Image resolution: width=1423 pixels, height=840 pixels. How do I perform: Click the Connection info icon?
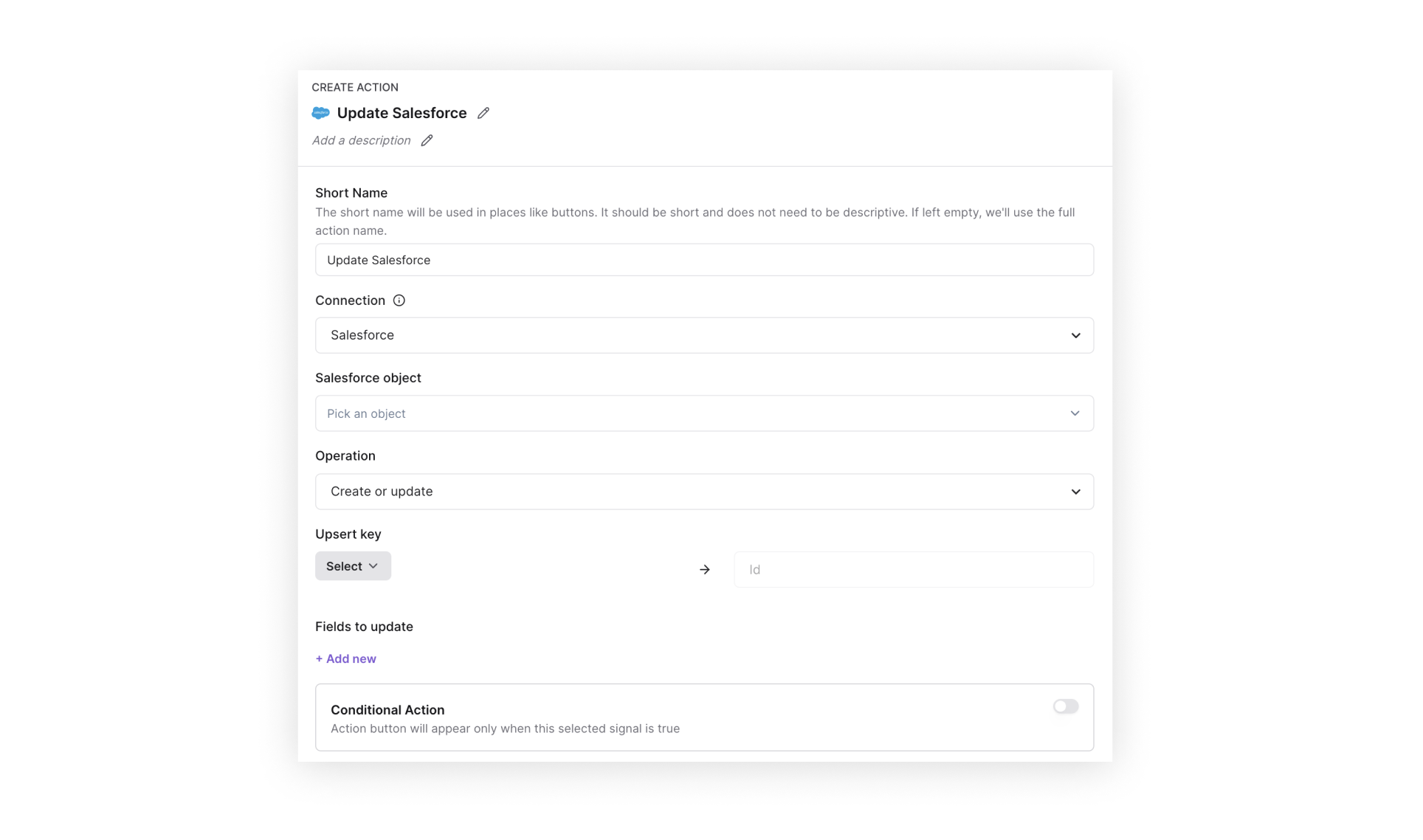pos(399,300)
